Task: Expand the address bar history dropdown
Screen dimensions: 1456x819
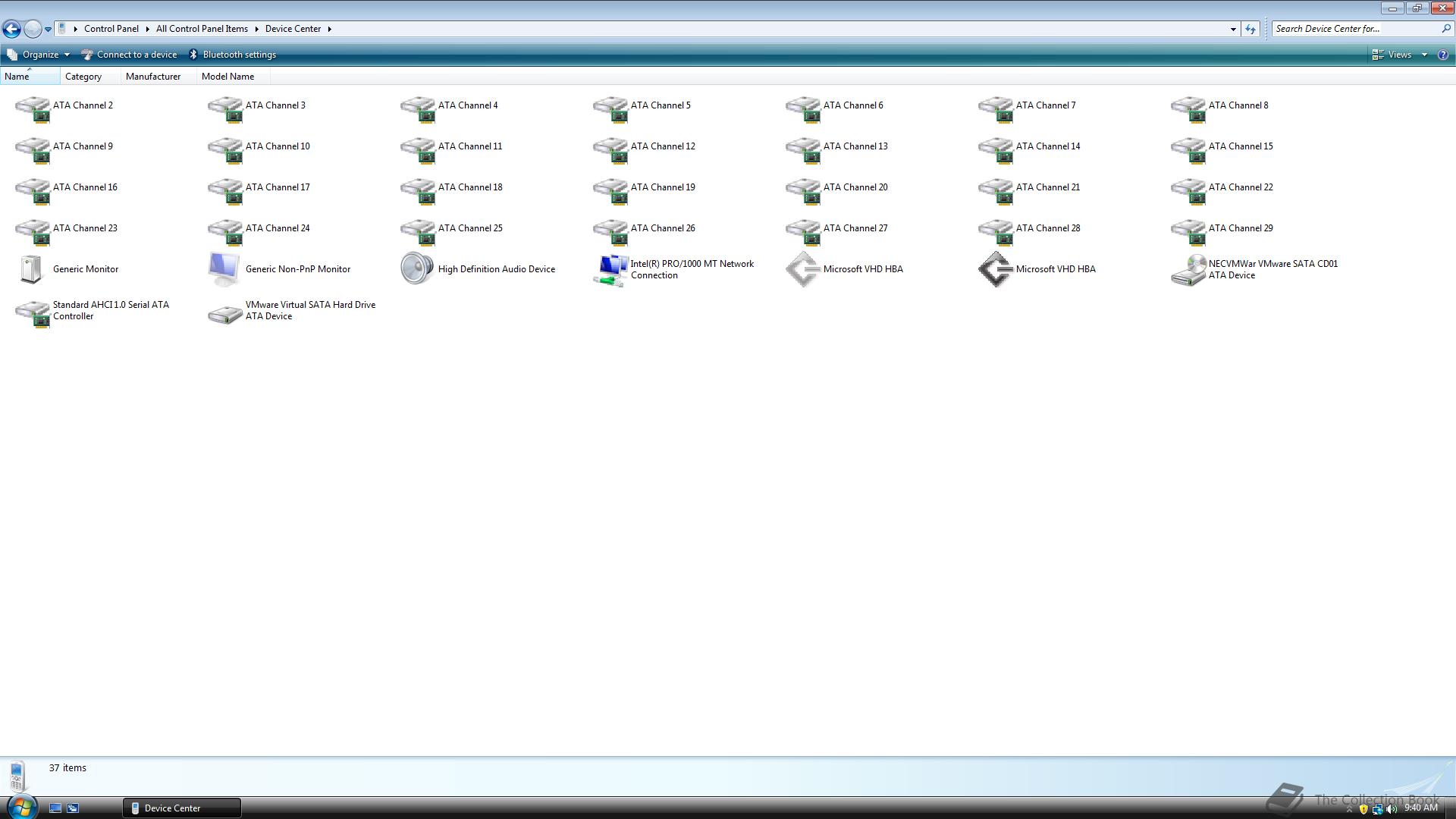Action: pos(1233,29)
